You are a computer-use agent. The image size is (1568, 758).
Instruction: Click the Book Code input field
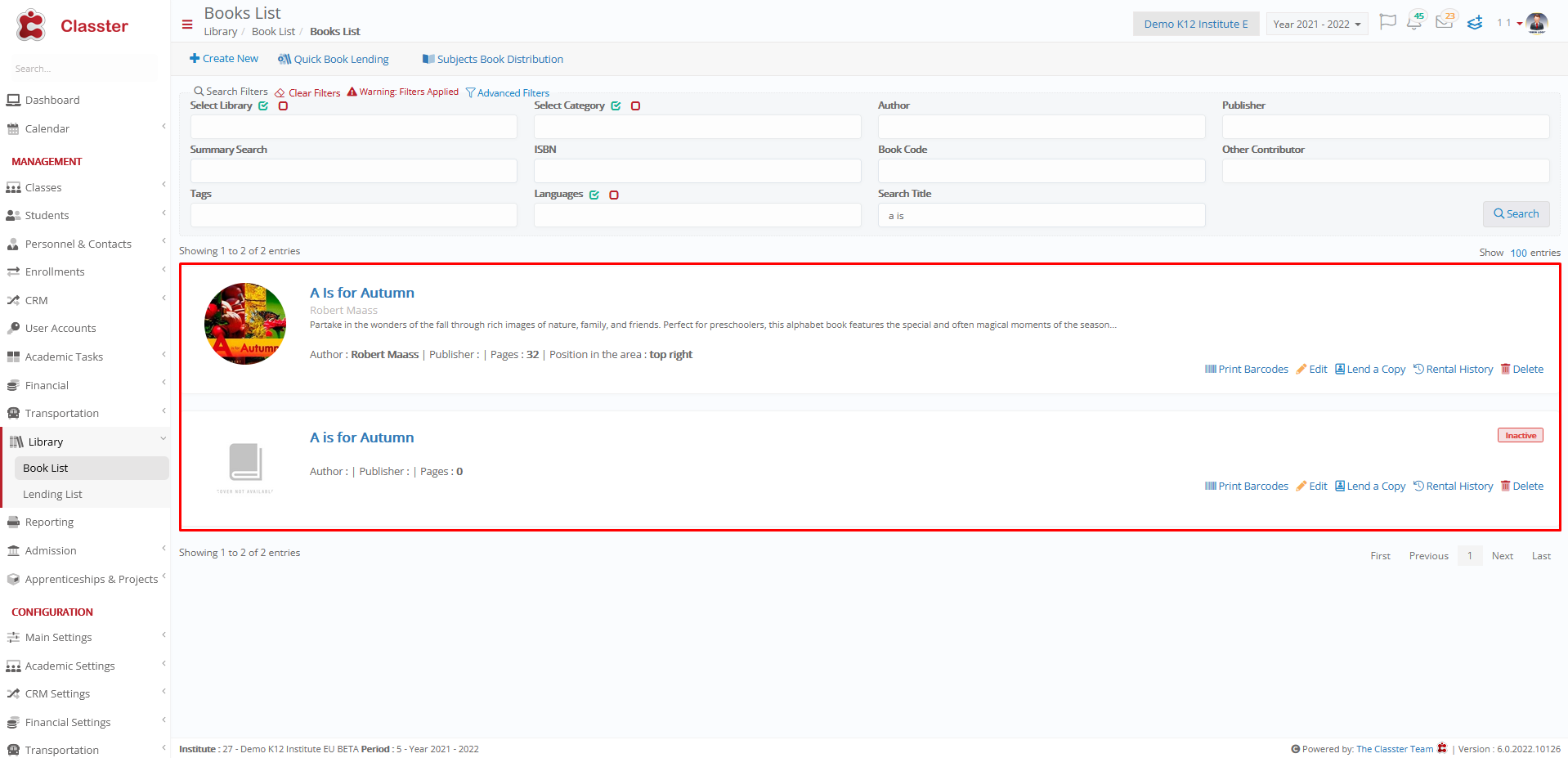(x=1042, y=171)
